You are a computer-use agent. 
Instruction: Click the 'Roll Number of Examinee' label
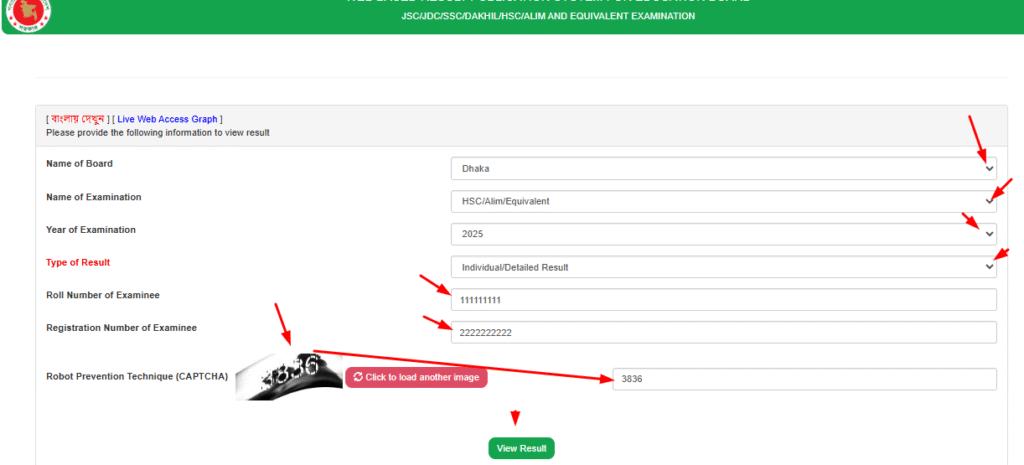pyautogui.click(x=103, y=295)
